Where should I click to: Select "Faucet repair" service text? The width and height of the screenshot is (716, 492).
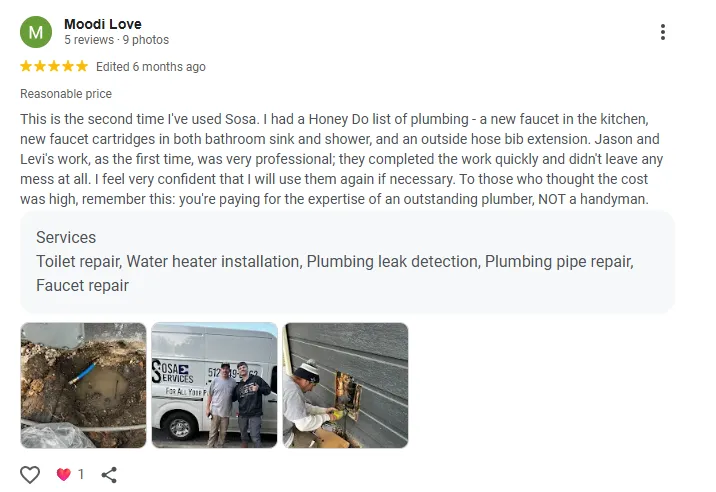[x=82, y=285]
